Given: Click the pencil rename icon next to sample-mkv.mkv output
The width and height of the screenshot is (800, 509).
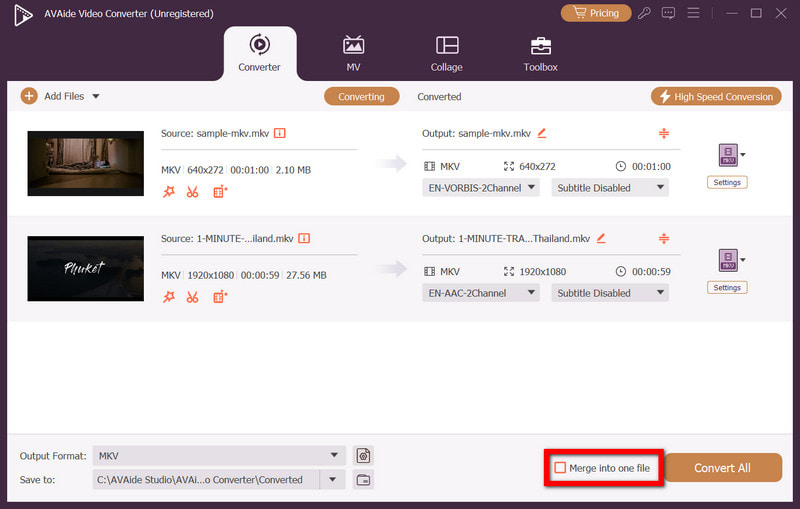Looking at the screenshot, I should click(x=542, y=133).
